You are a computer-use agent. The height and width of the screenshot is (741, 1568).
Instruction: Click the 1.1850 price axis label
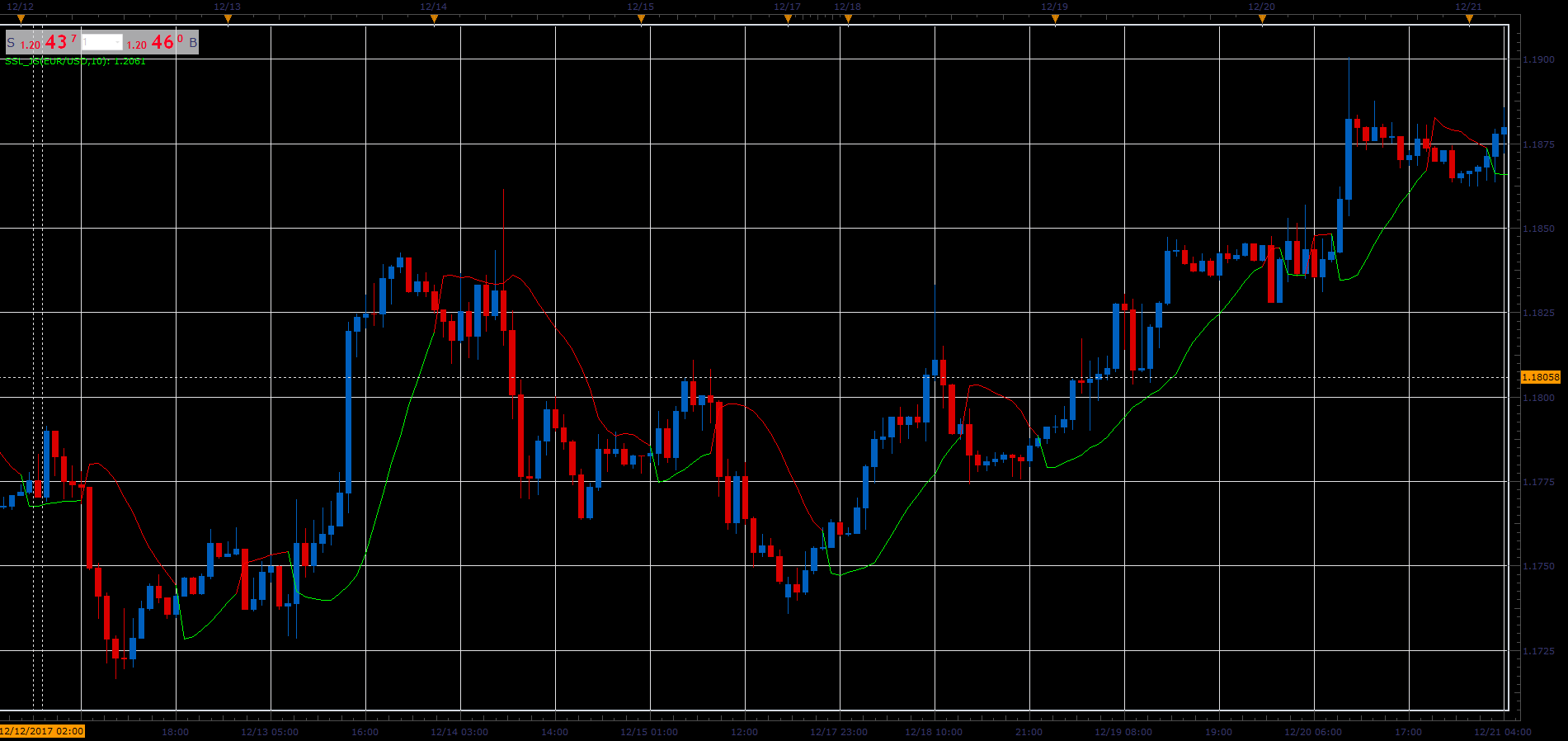[1538, 229]
